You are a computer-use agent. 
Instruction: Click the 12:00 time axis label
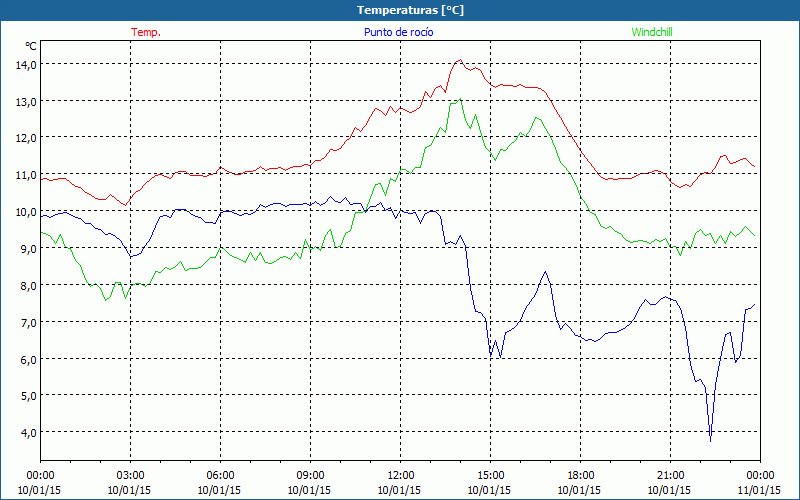click(401, 476)
